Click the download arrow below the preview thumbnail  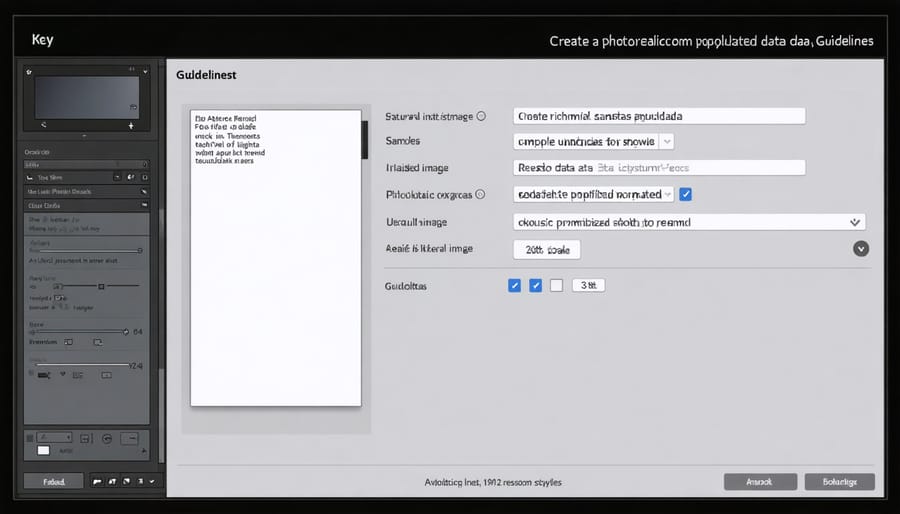pyautogui.click(x=131, y=127)
